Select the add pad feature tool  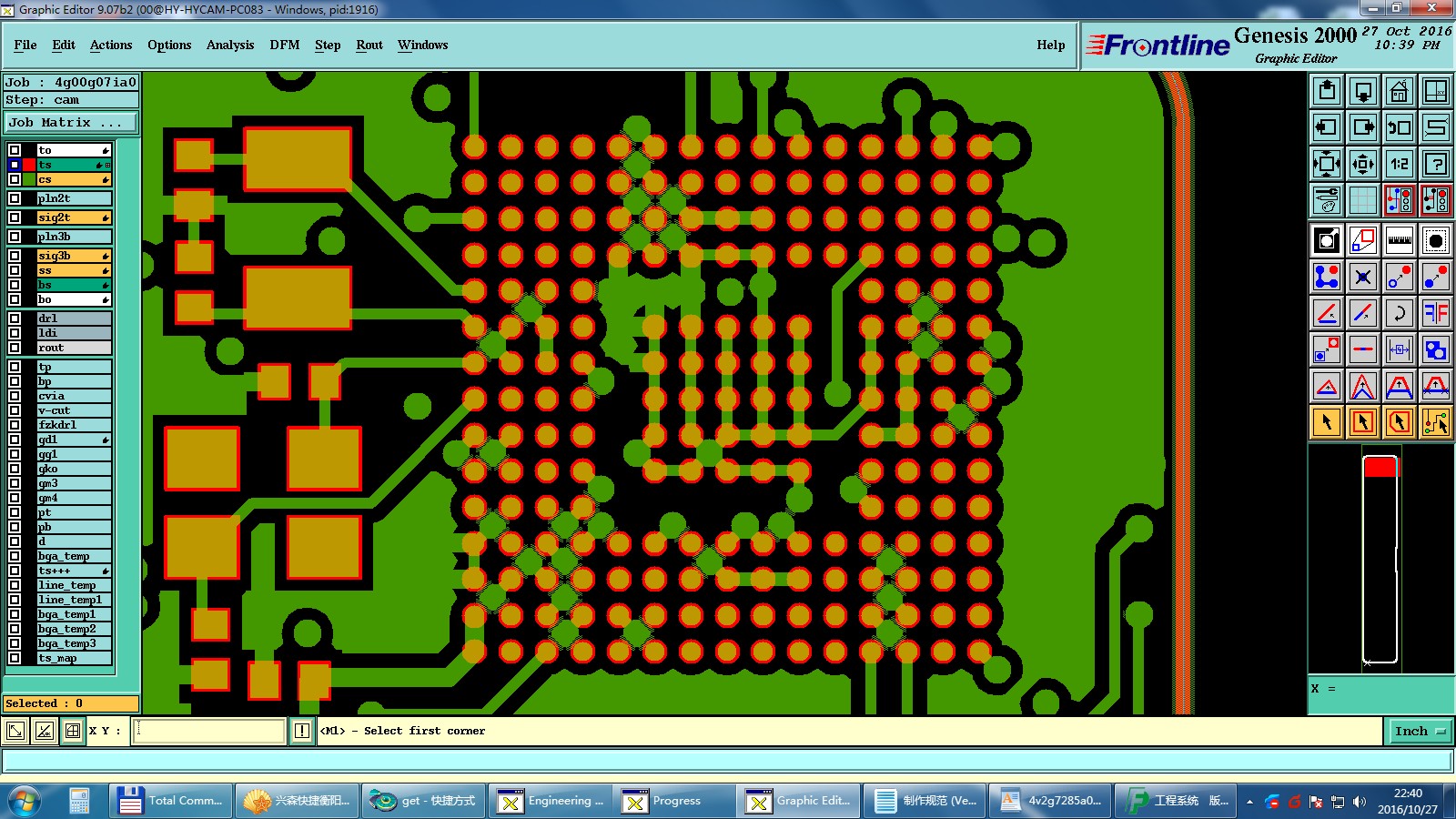1436,240
